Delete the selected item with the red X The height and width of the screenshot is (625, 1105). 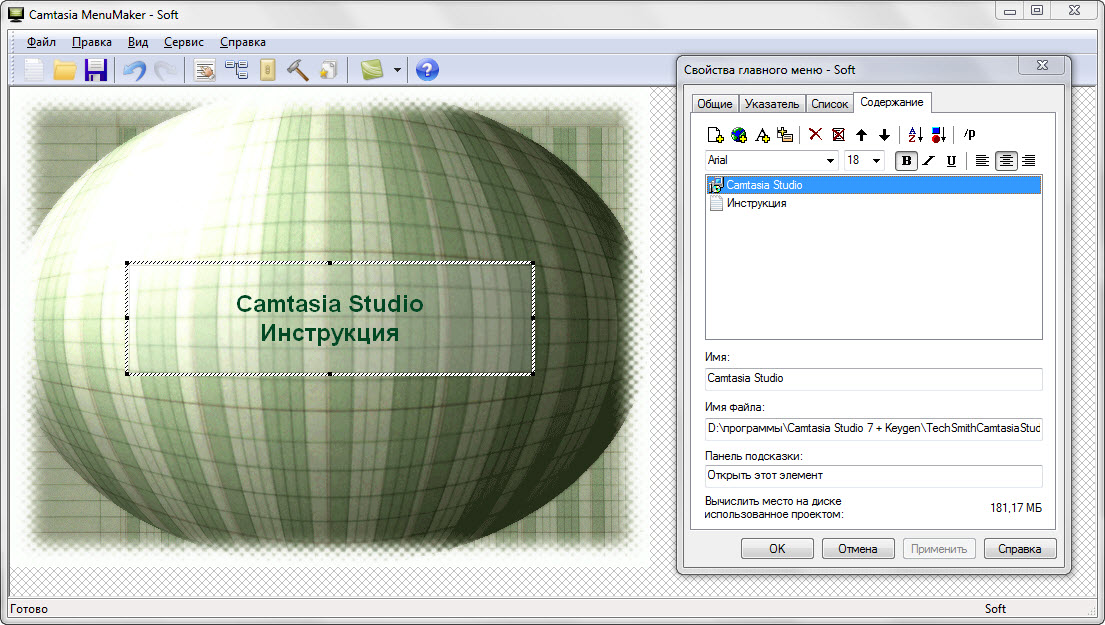click(815, 134)
